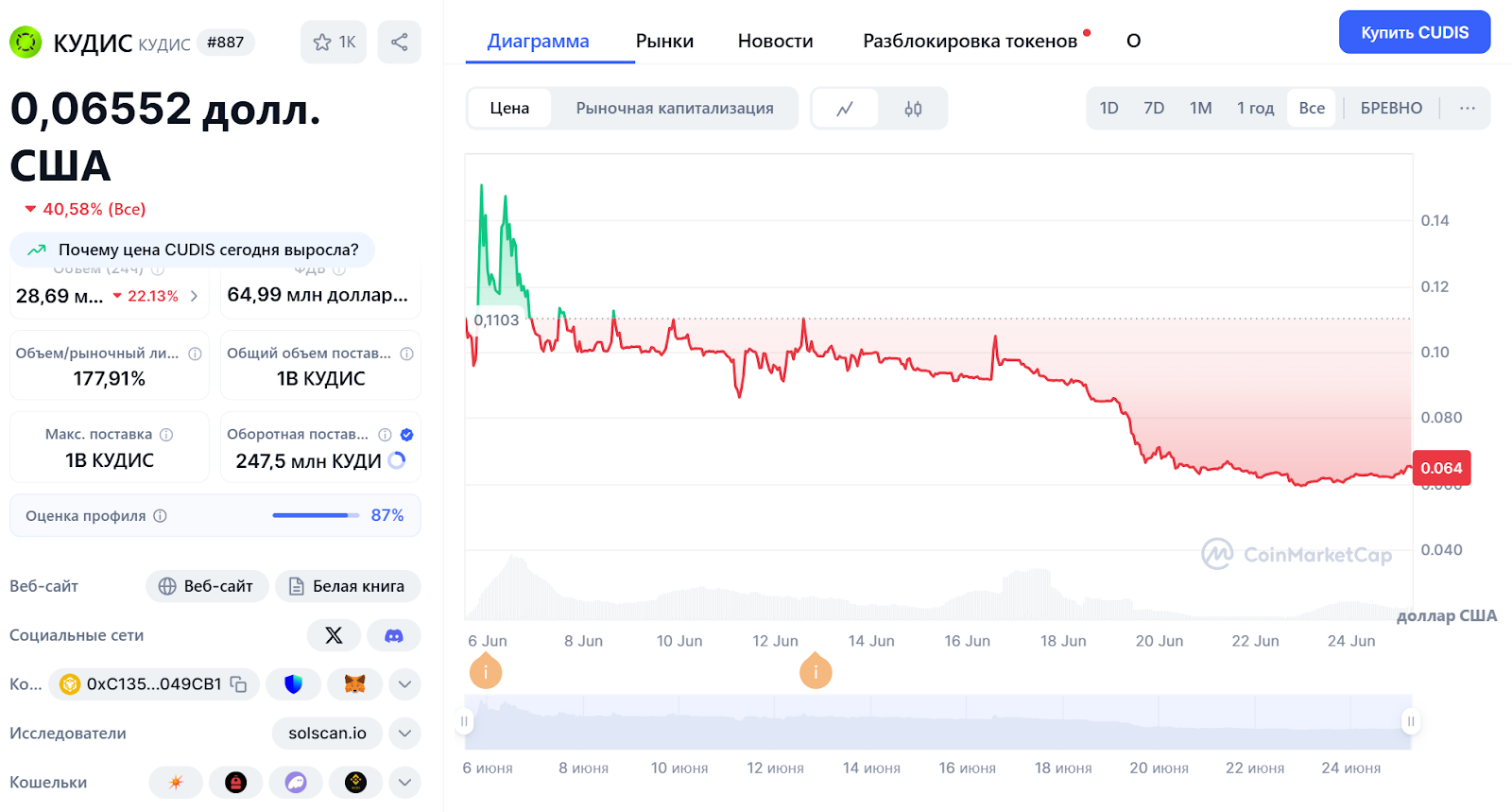This screenshot has width=1512, height=812.
Task: Open the Веб-сайт link button
Action: tap(207, 586)
